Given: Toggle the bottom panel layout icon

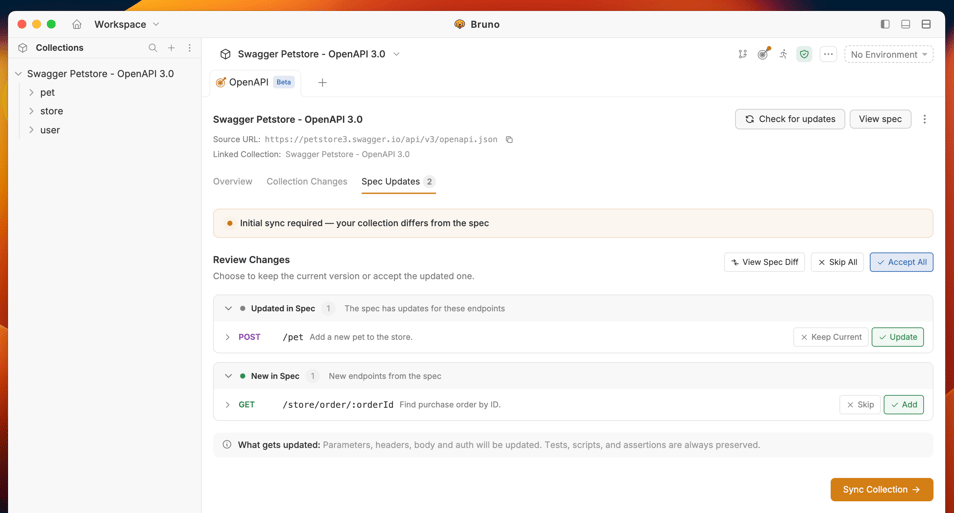Looking at the screenshot, I should pos(905,24).
